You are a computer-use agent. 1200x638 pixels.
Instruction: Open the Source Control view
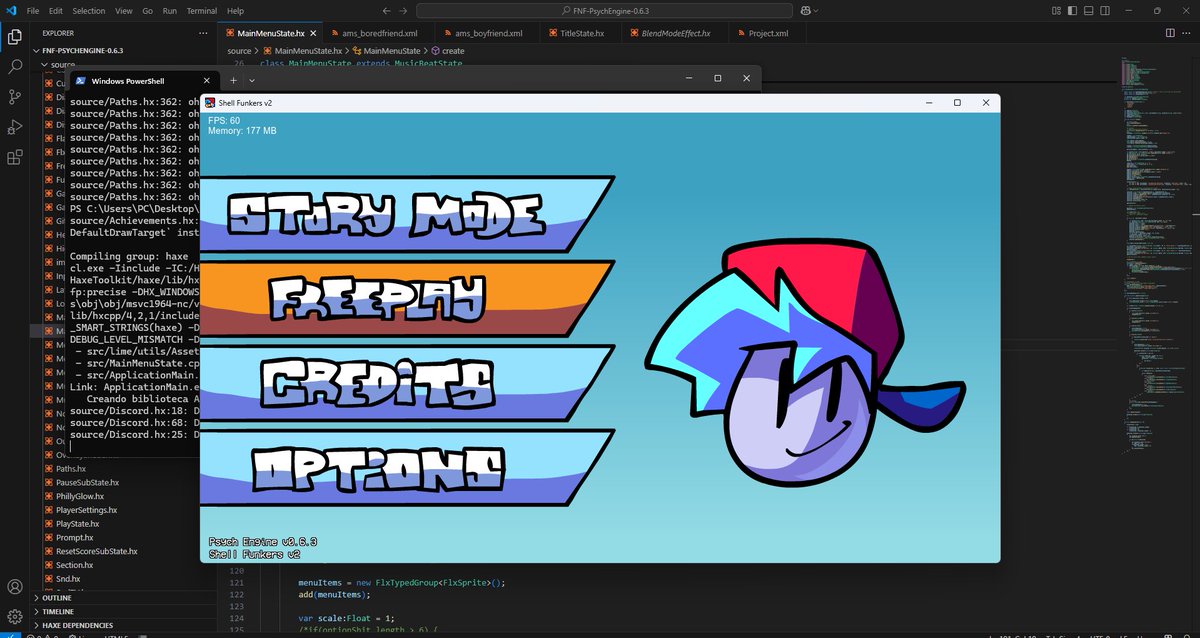coord(15,97)
